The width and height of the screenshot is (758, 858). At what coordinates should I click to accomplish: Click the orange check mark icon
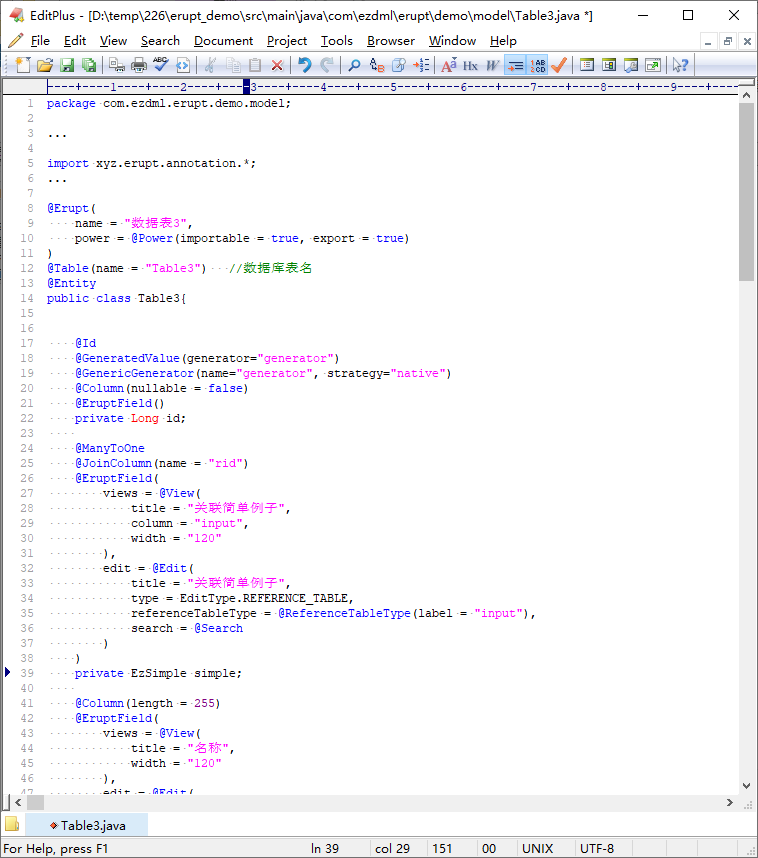click(x=559, y=65)
